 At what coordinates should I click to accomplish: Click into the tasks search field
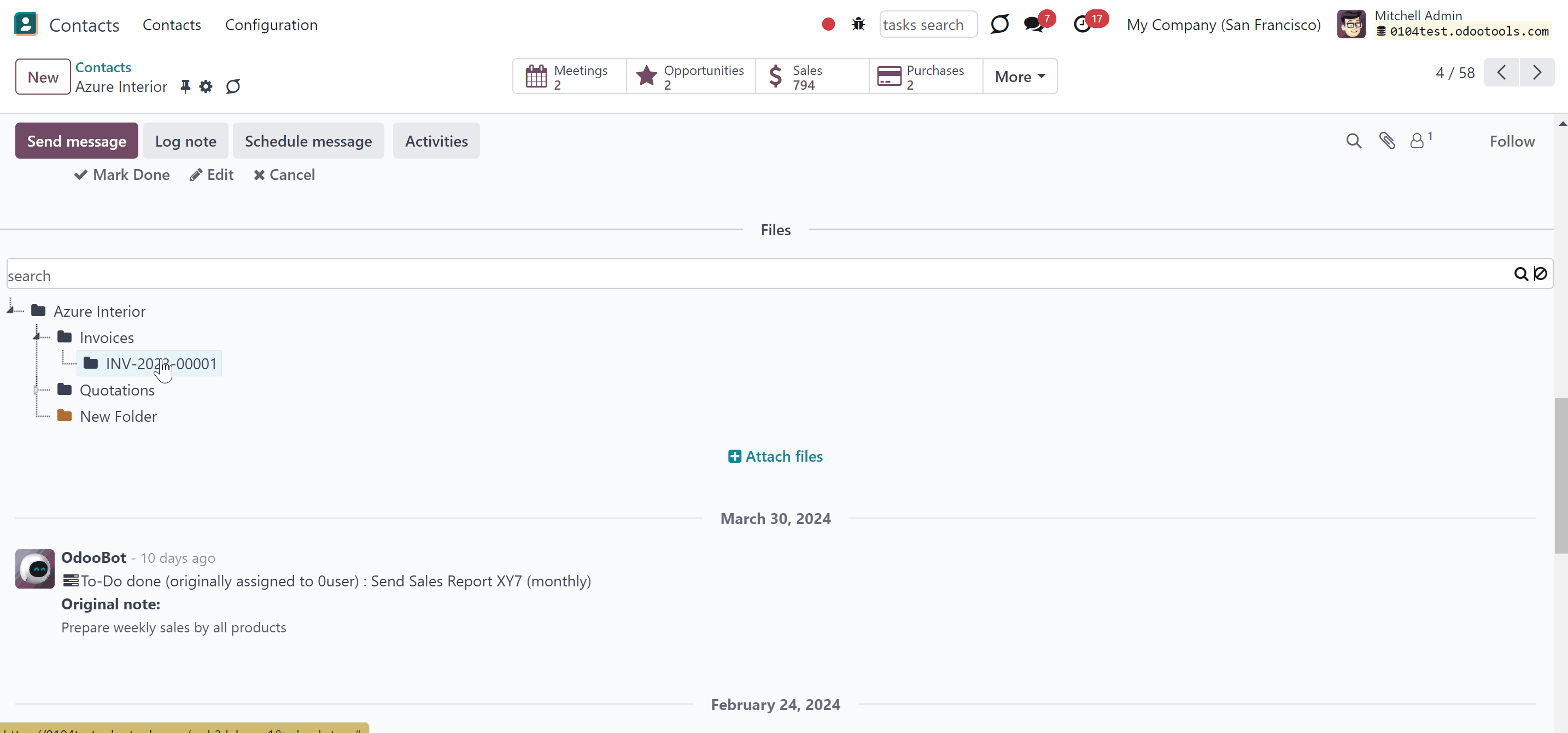coord(928,25)
